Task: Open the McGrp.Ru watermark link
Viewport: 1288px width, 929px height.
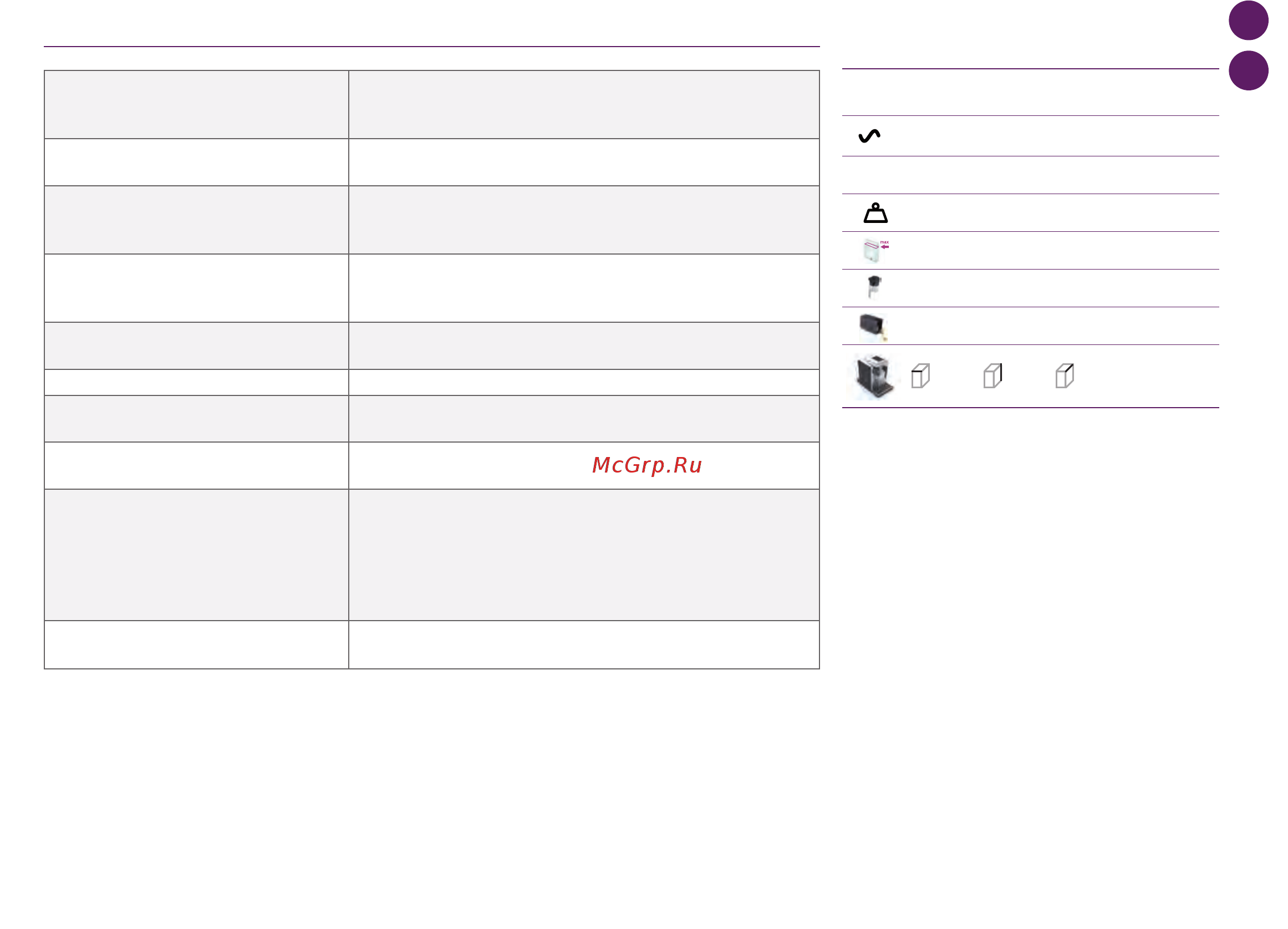Action: click(647, 465)
